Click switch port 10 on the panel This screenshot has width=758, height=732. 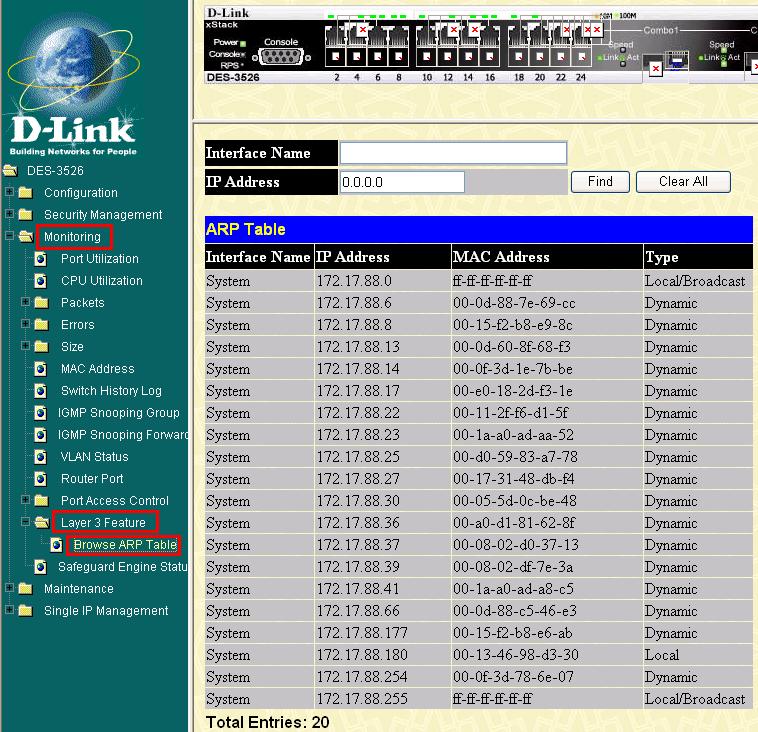coord(426,57)
